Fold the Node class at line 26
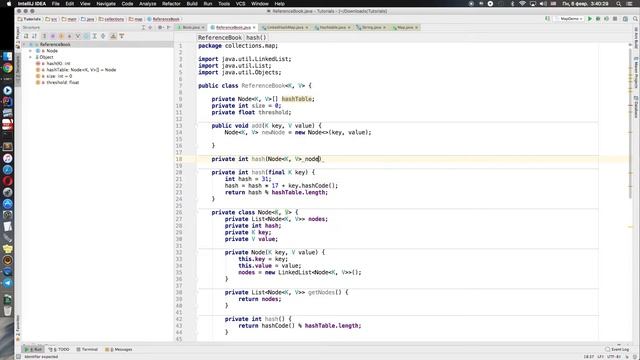This screenshot has height=360, width=640. click(196, 212)
